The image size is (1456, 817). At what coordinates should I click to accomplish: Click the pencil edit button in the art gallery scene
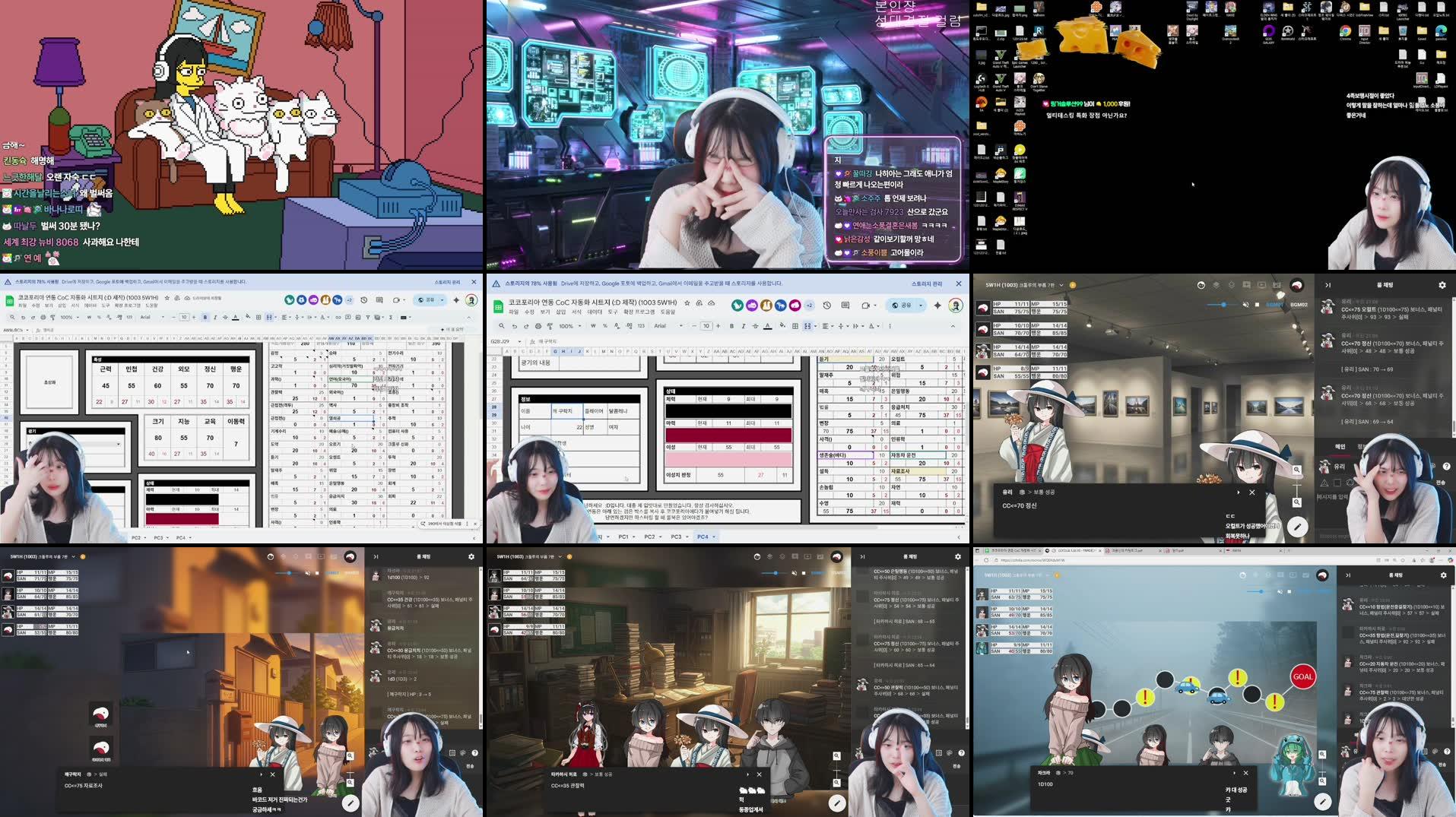1297,526
